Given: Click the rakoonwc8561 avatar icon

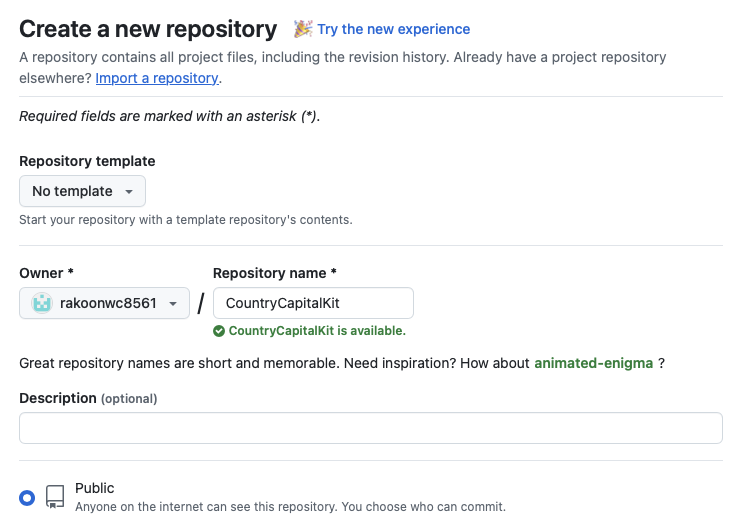Looking at the screenshot, I should pyautogui.click(x=42, y=303).
